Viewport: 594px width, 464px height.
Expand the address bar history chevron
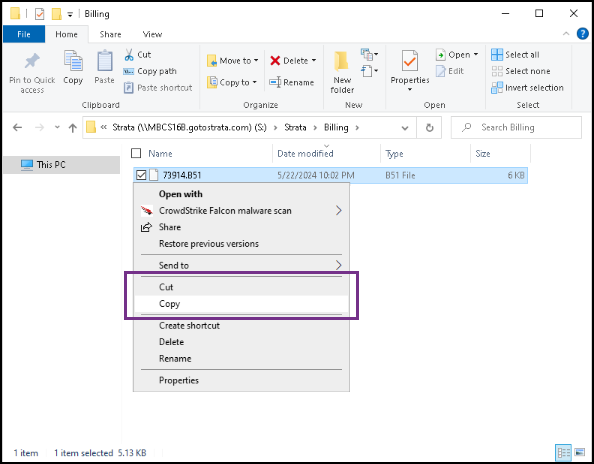(x=405, y=128)
